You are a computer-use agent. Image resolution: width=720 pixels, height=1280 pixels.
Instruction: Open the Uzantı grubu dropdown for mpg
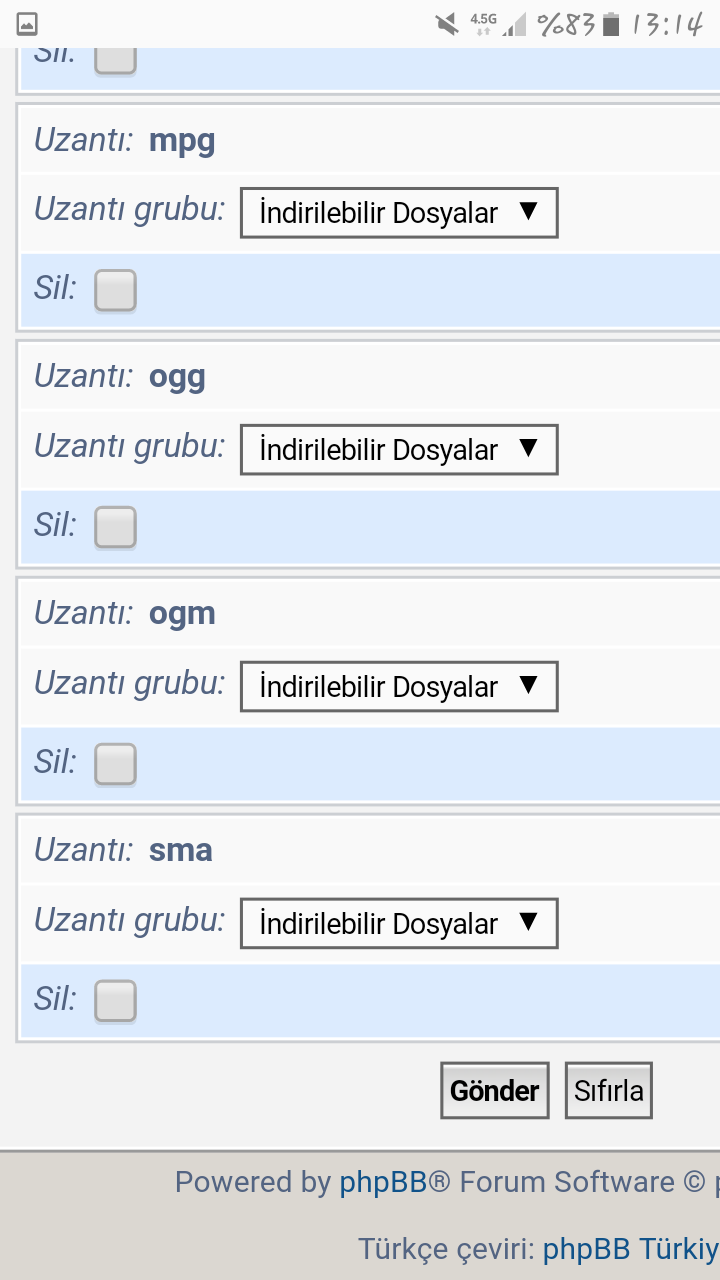[x=399, y=213]
